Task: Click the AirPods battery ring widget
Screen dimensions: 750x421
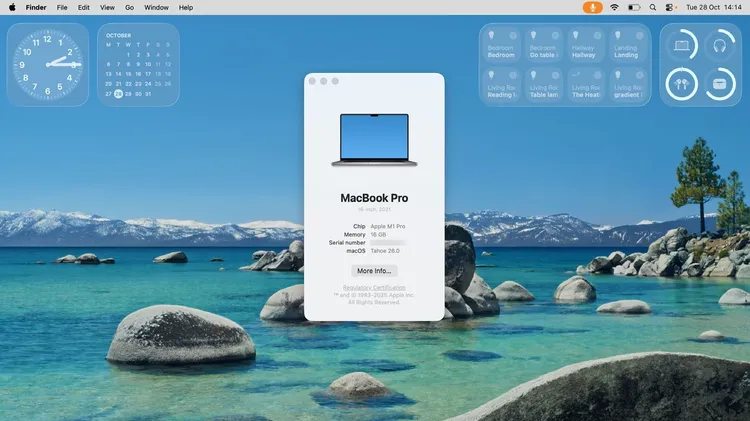Action: (x=682, y=83)
